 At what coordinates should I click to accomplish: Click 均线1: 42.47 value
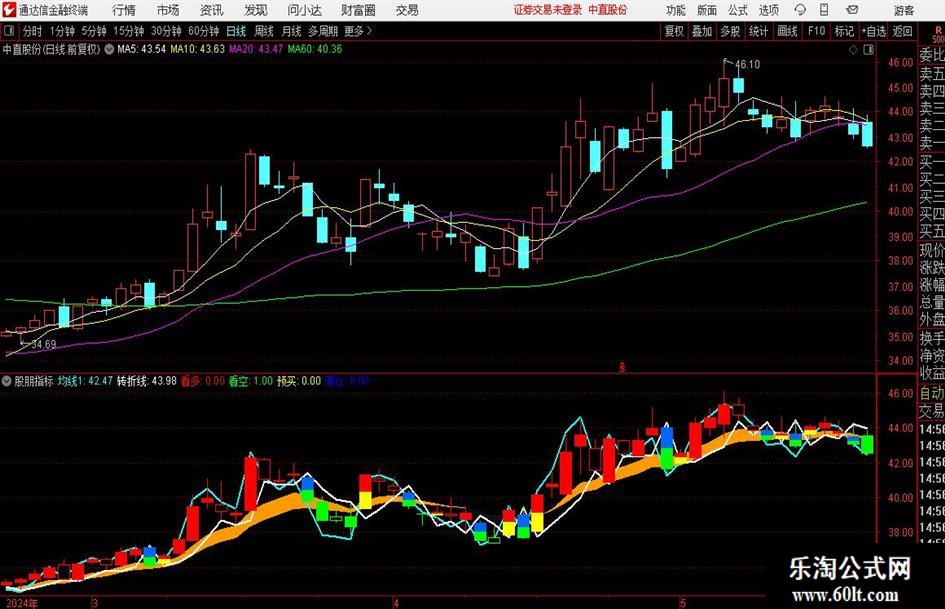(x=86, y=381)
